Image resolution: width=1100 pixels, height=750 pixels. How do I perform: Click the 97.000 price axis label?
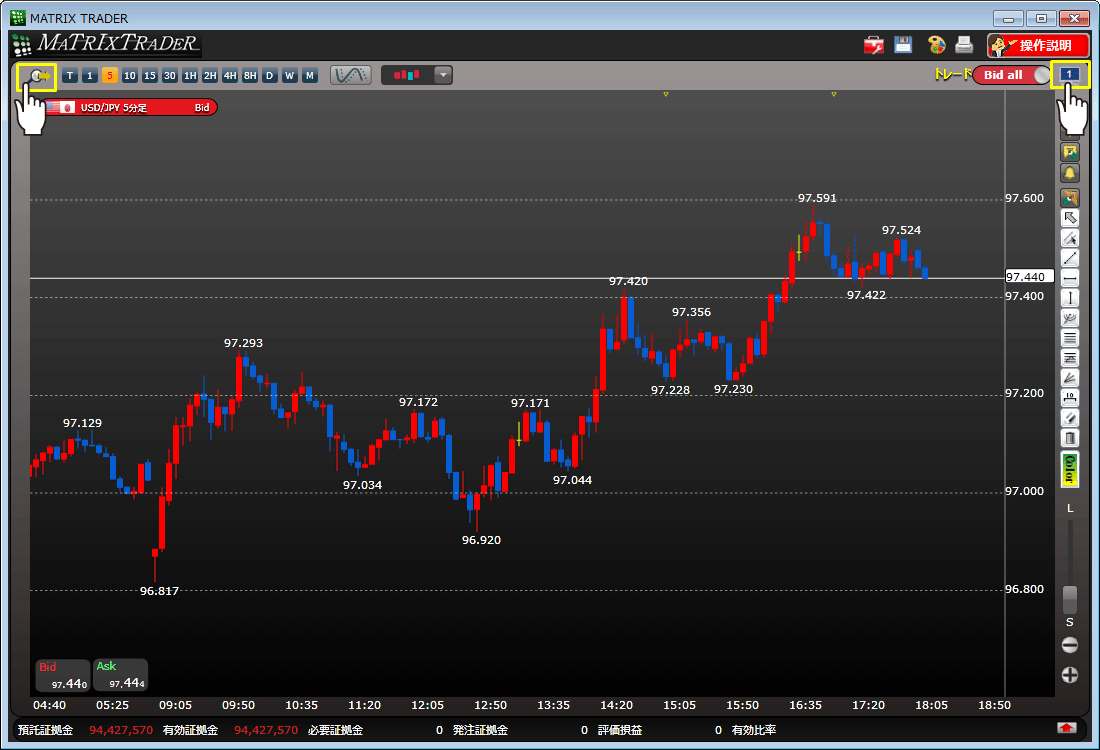click(1024, 491)
